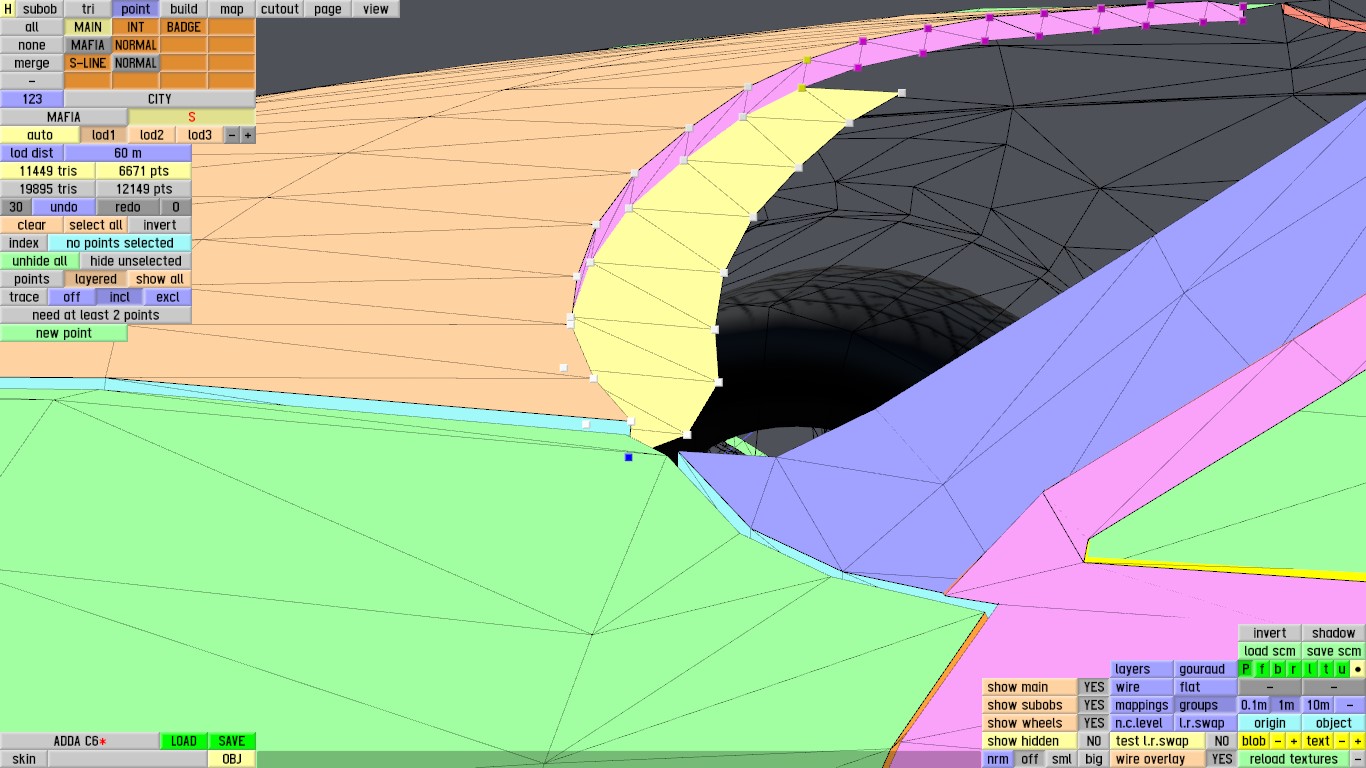Select NORMAL cell next to S-LINE
This screenshot has width=1366, height=768.
(136, 63)
